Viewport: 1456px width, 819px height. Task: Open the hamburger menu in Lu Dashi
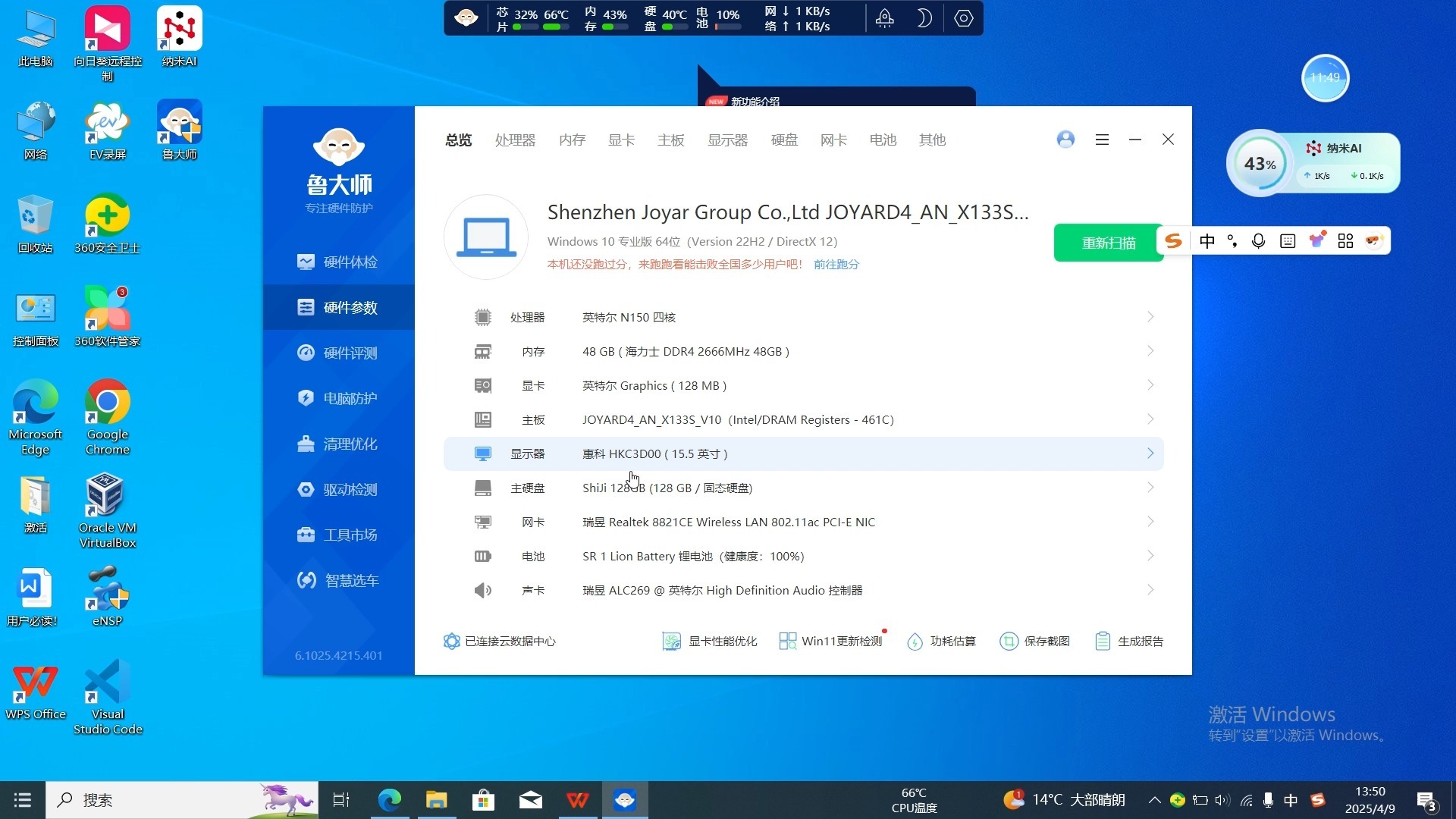[1102, 140]
